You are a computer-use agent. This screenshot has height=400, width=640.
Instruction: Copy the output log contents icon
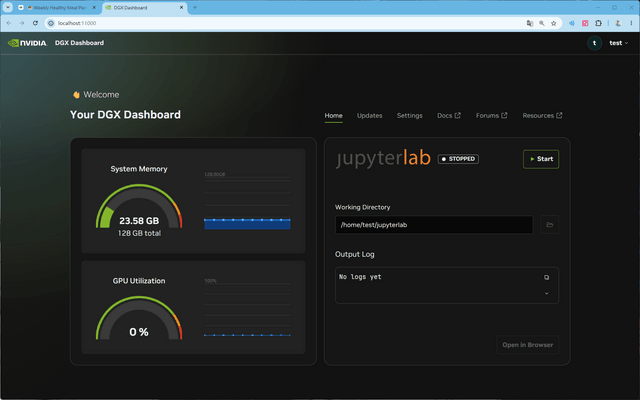click(547, 278)
